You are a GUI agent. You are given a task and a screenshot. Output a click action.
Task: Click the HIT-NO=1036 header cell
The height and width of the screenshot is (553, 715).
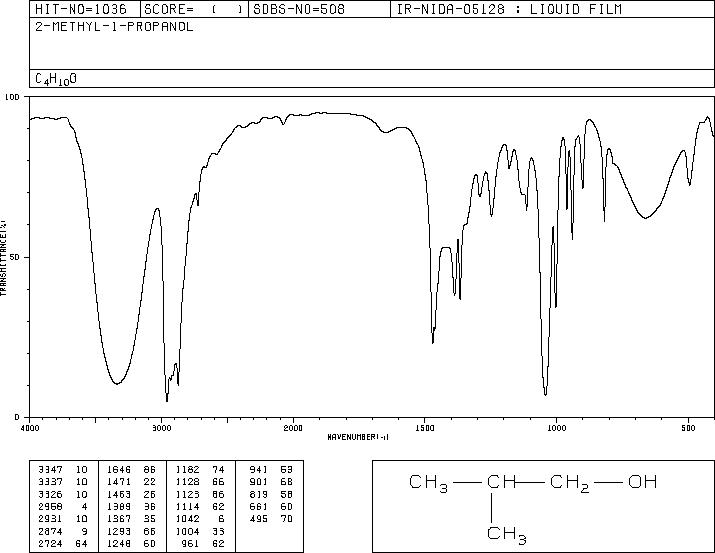click(85, 9)
